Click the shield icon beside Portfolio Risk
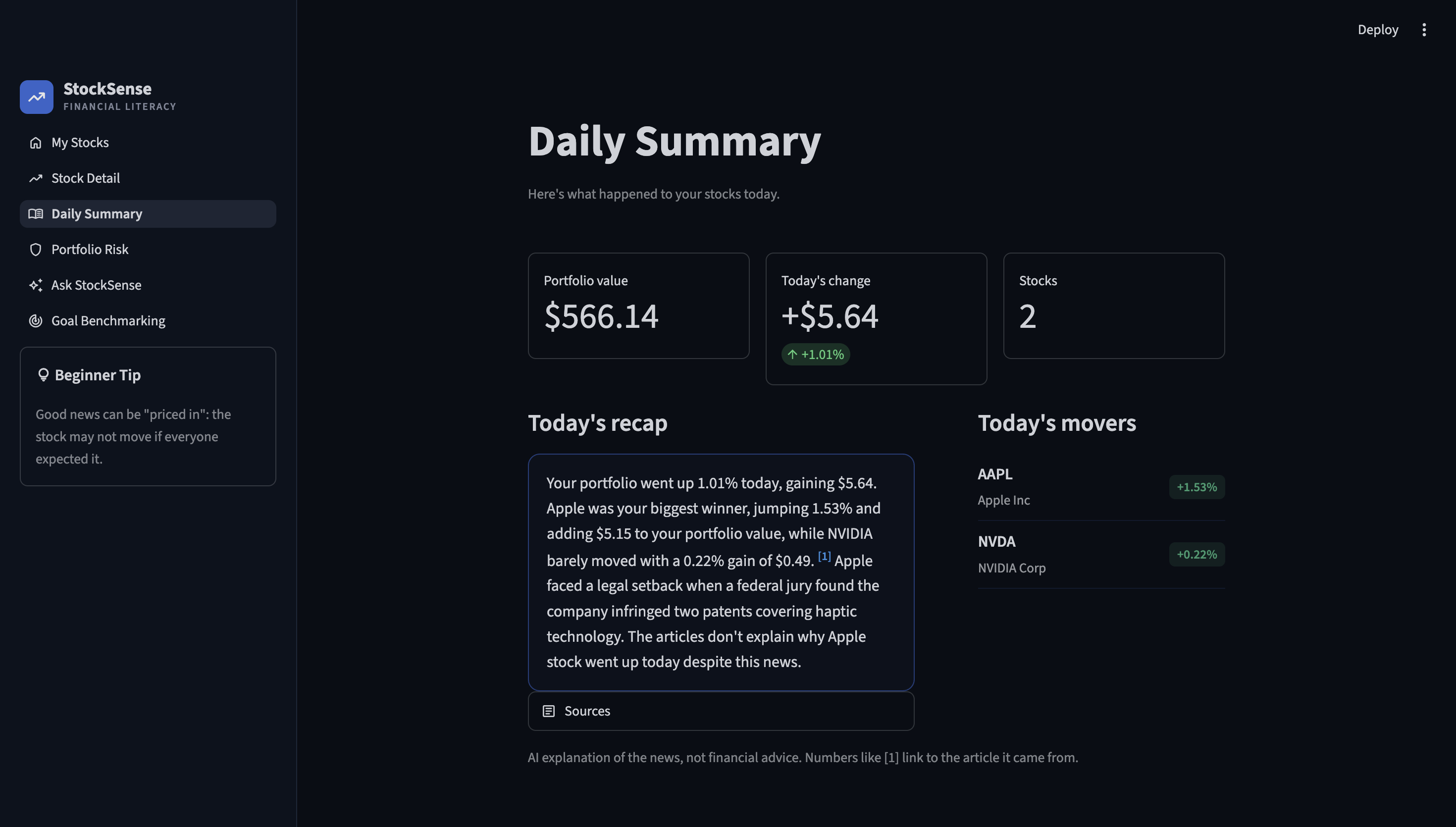The height and width of the screenshot is (827, 1456). 36,250
